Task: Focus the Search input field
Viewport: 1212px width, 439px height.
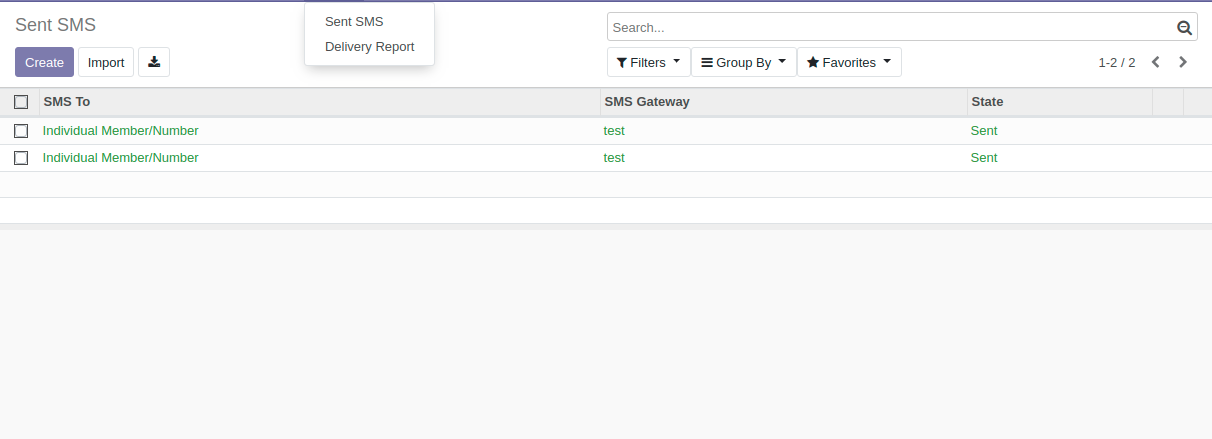Action: [890, 28]
